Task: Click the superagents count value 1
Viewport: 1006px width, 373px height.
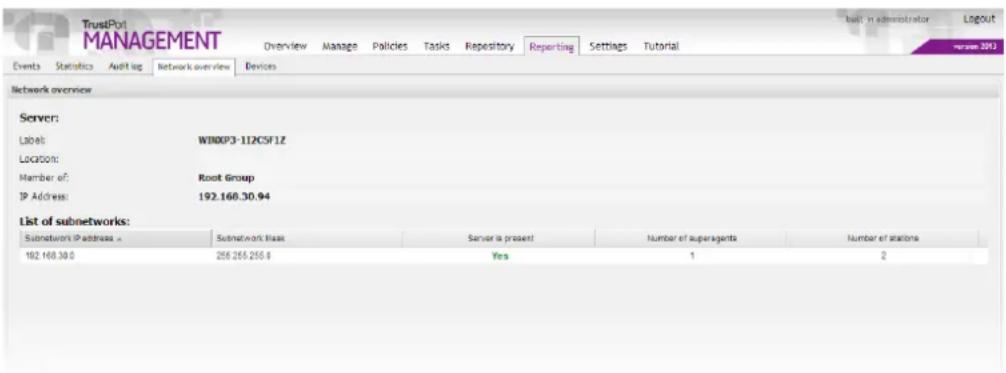Action: [692, 256]
